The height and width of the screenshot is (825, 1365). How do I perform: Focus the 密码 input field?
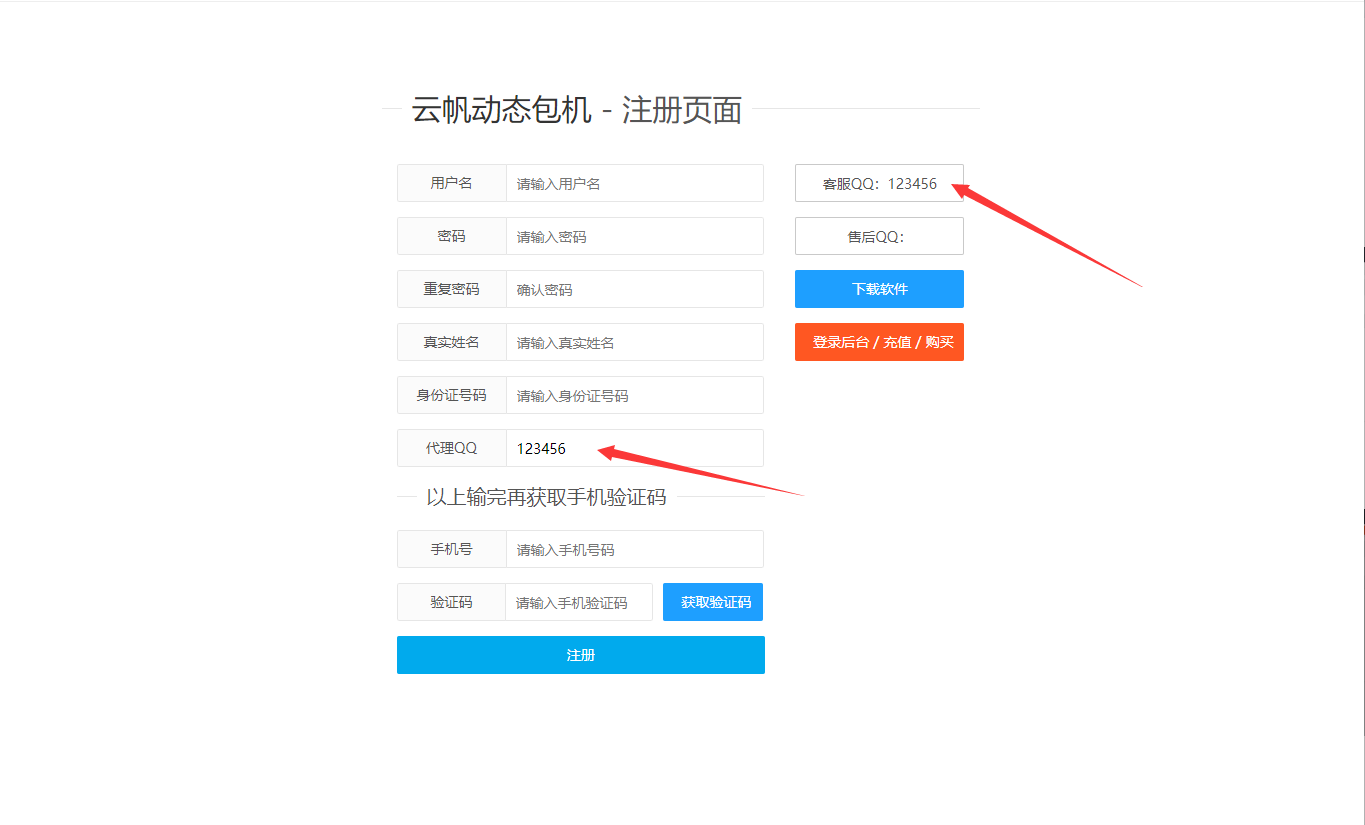click(x=635, y=236)
